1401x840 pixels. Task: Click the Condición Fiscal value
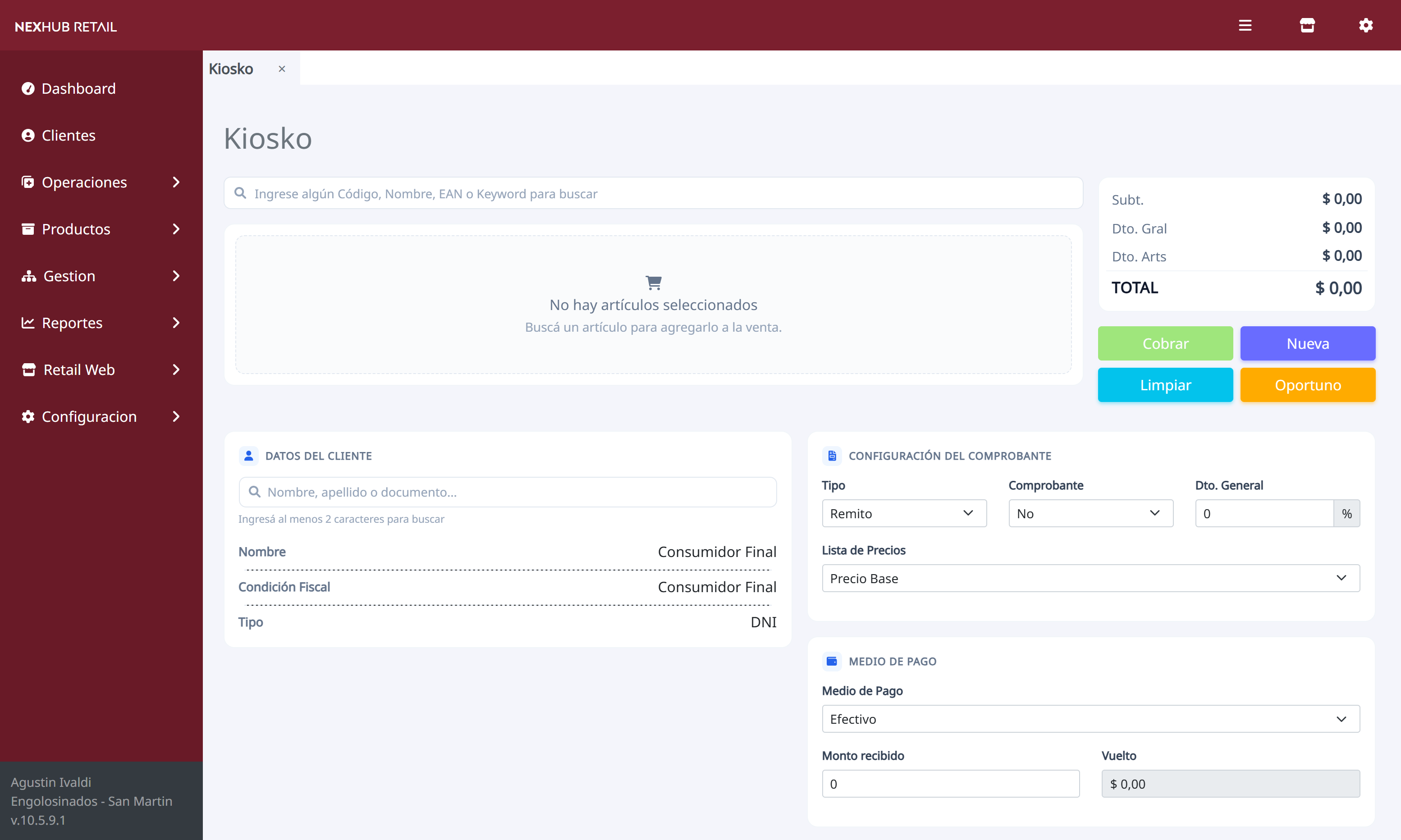(717, 586)
